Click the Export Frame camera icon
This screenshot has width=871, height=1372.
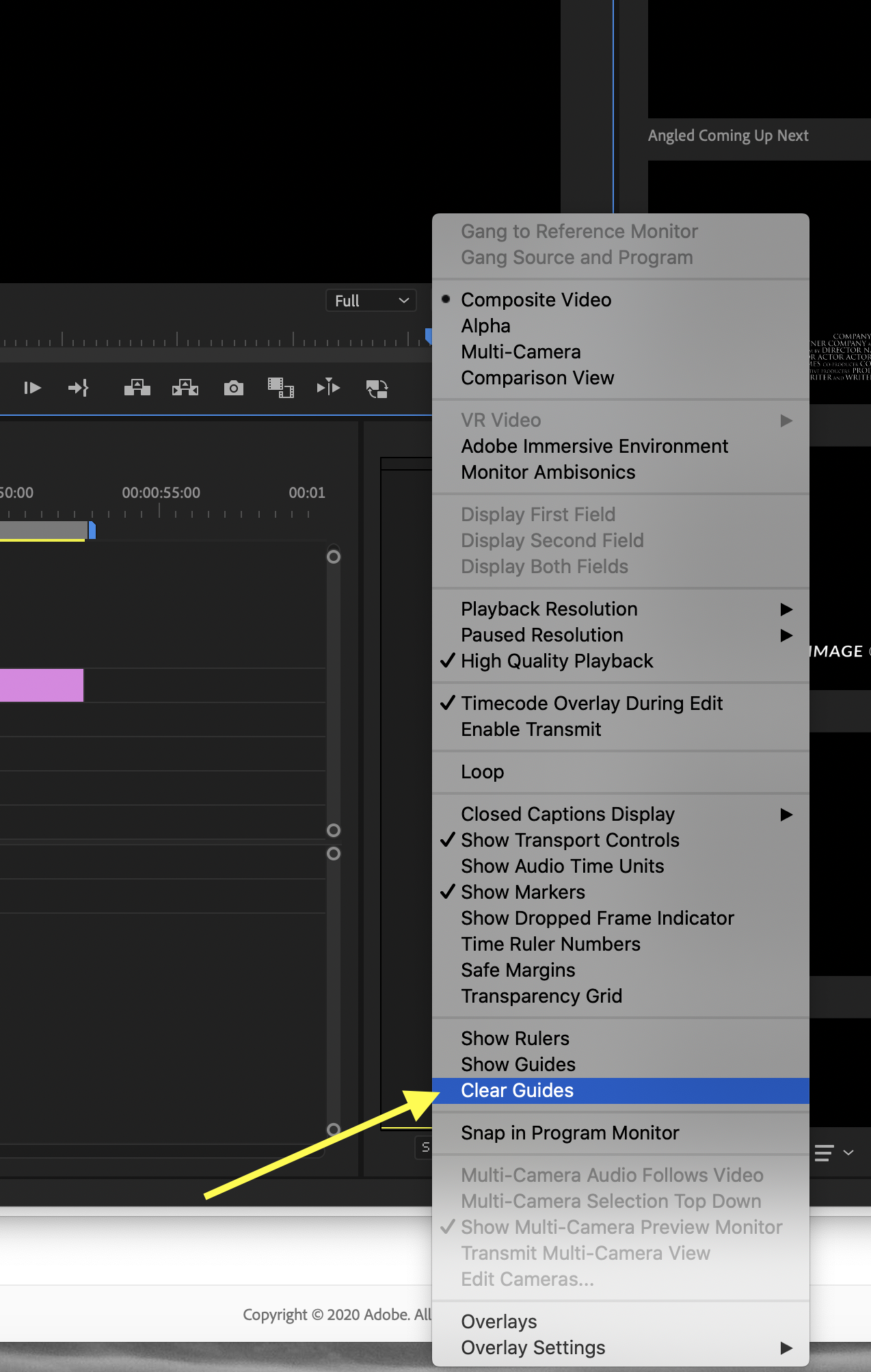click(x=233, y=388)
